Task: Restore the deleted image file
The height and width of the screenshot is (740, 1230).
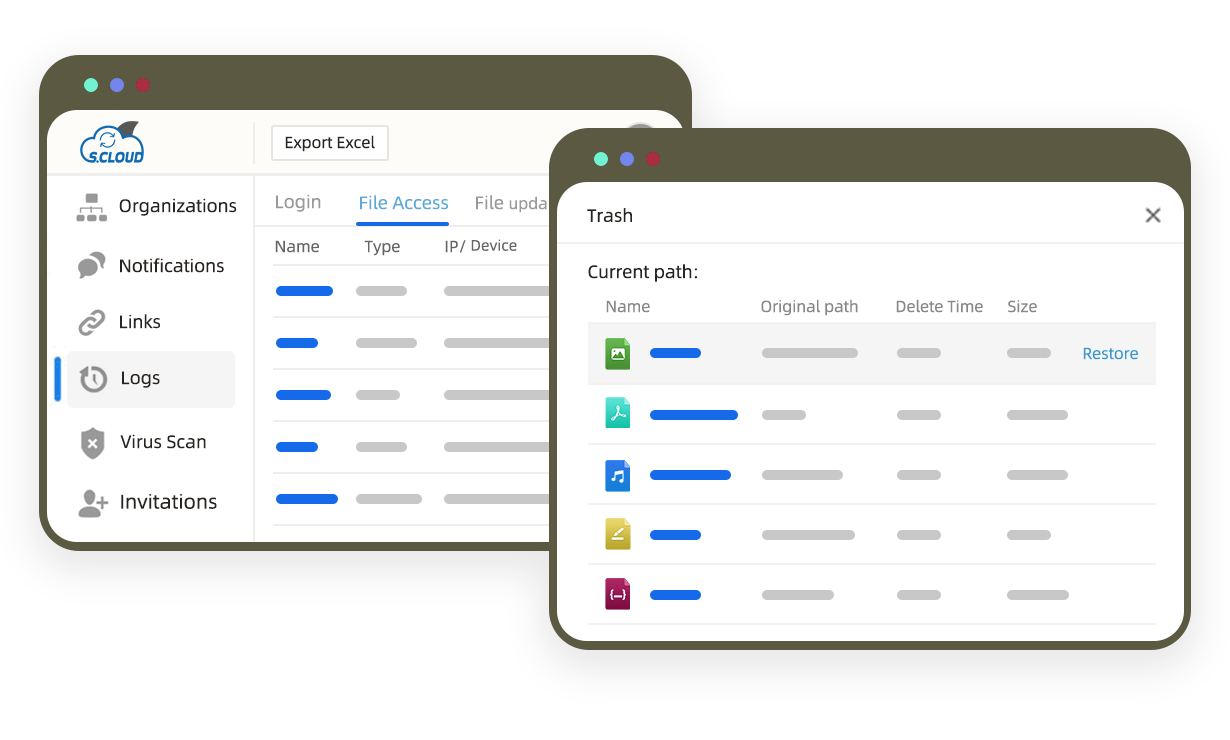Action: click(x=1110, y=354)
